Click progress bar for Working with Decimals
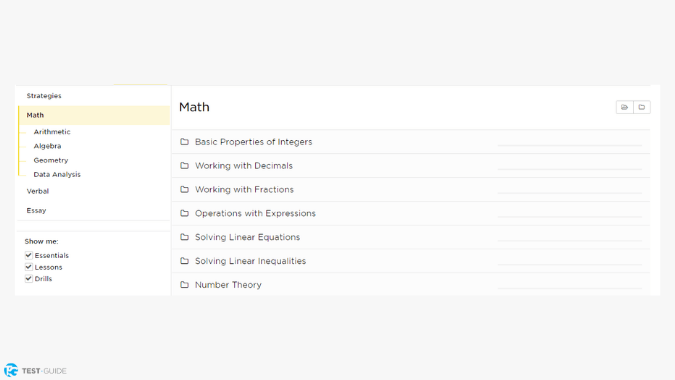The height and width of the screenshot is (380, 675). pyautogui.click(x=570, y=170)
